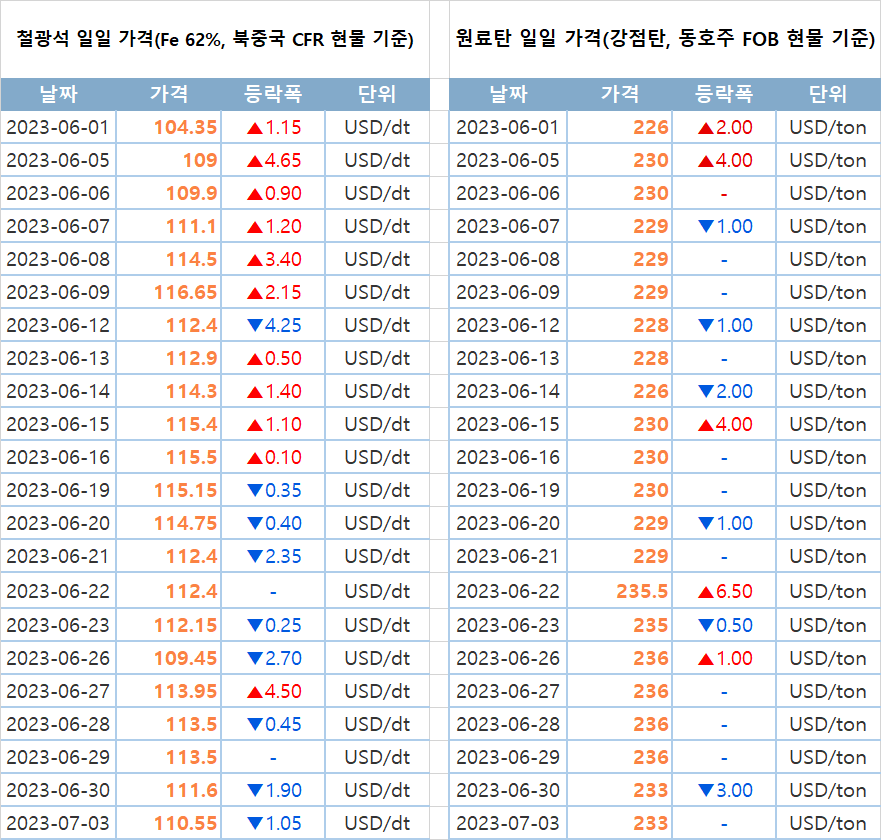Select the blue down arrow next to 0.50
Viewport: 881px width, 840px height.
click(x=706, y=625)
